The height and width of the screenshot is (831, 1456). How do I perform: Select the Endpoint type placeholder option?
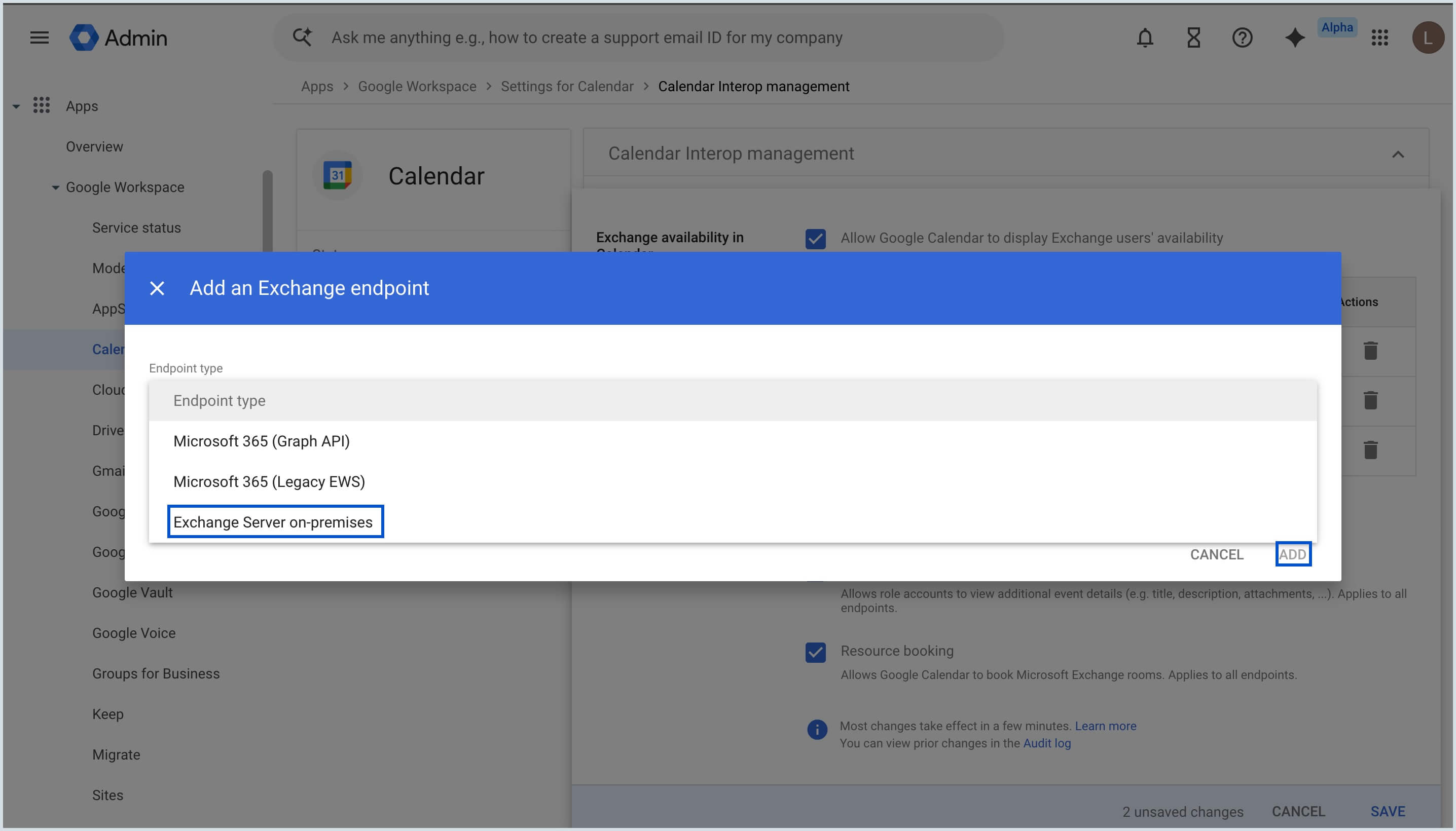733,401
